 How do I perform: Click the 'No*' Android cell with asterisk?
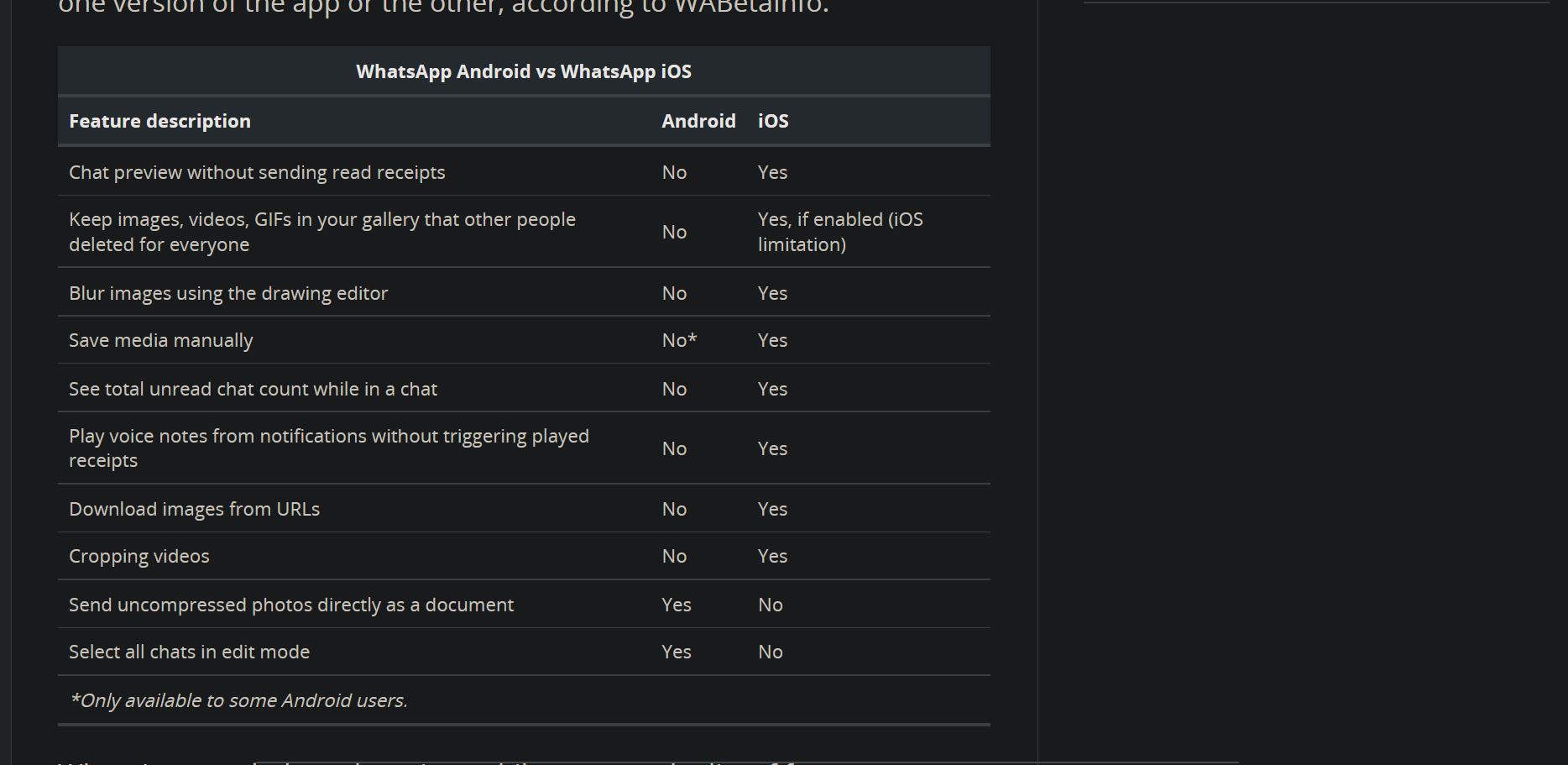click(x=679, y=340)
